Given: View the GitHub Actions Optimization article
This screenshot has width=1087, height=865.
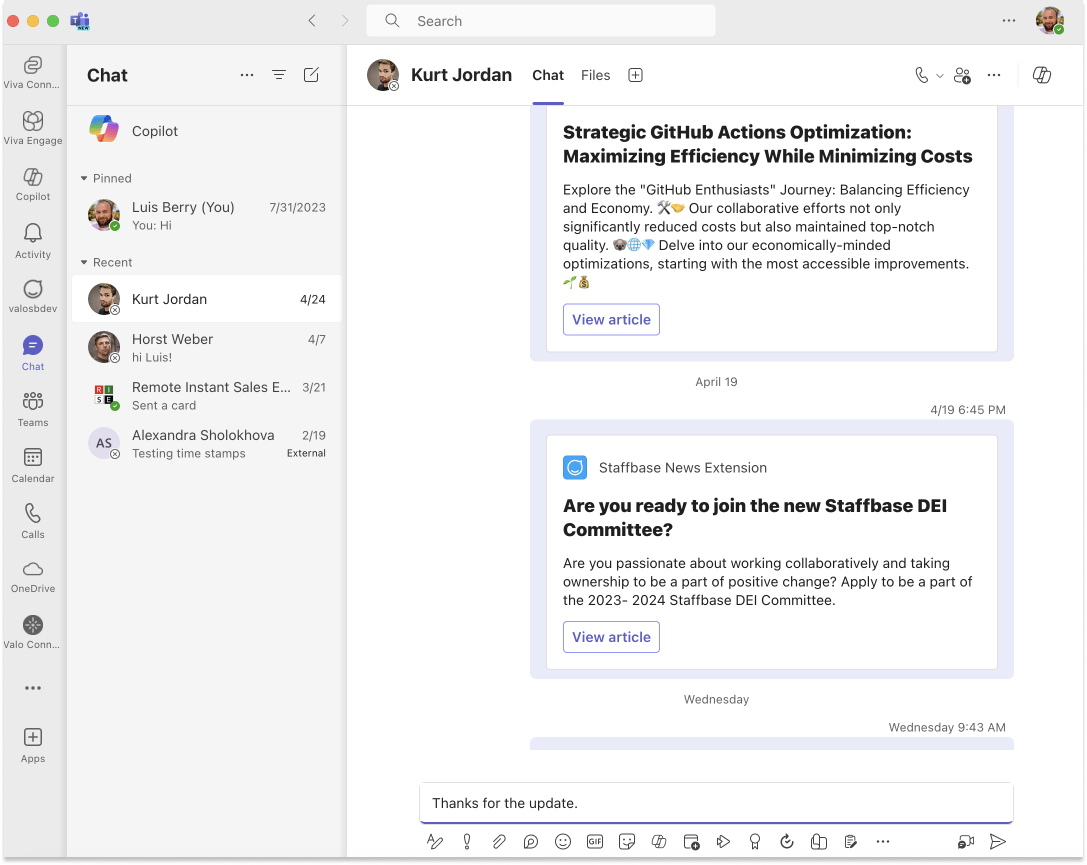Looking at the screenshot, I should point(611,320).
